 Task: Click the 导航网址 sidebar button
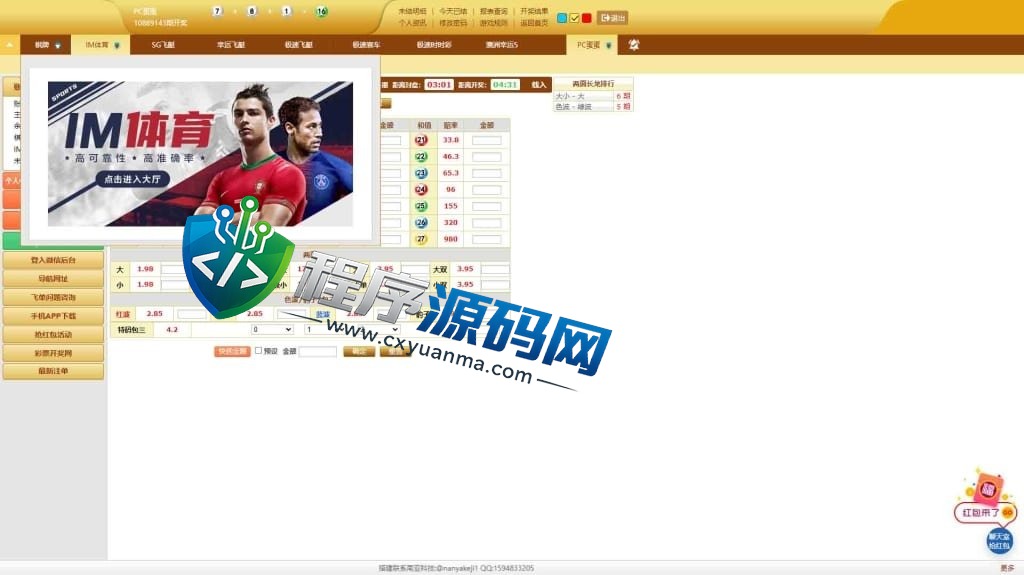pyautogui.click(x=53, y=278)
